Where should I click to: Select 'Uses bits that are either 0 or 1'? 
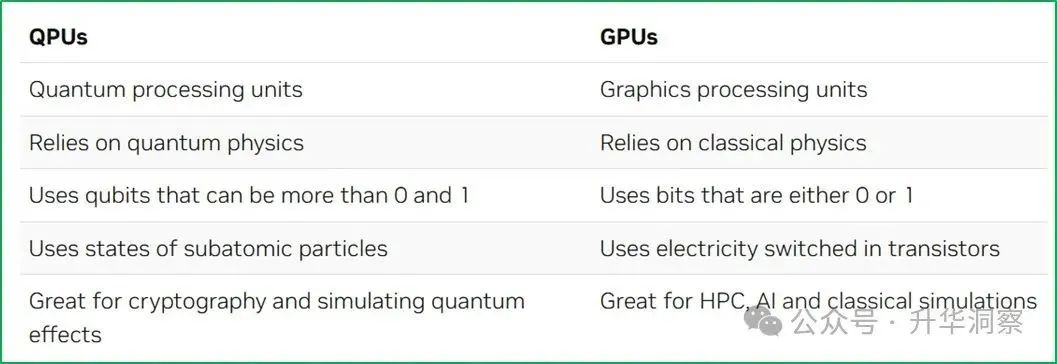(756, 195)
